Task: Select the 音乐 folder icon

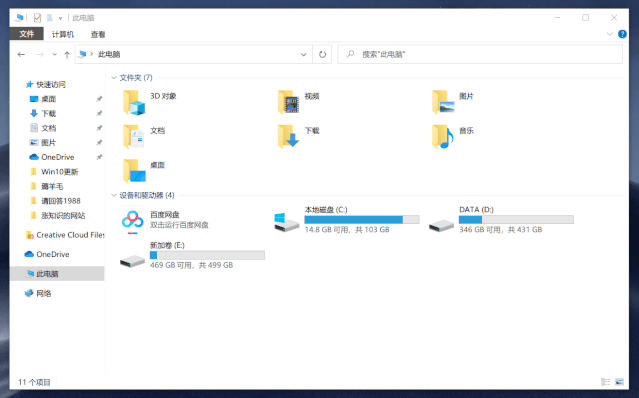Action: (443, 136)
